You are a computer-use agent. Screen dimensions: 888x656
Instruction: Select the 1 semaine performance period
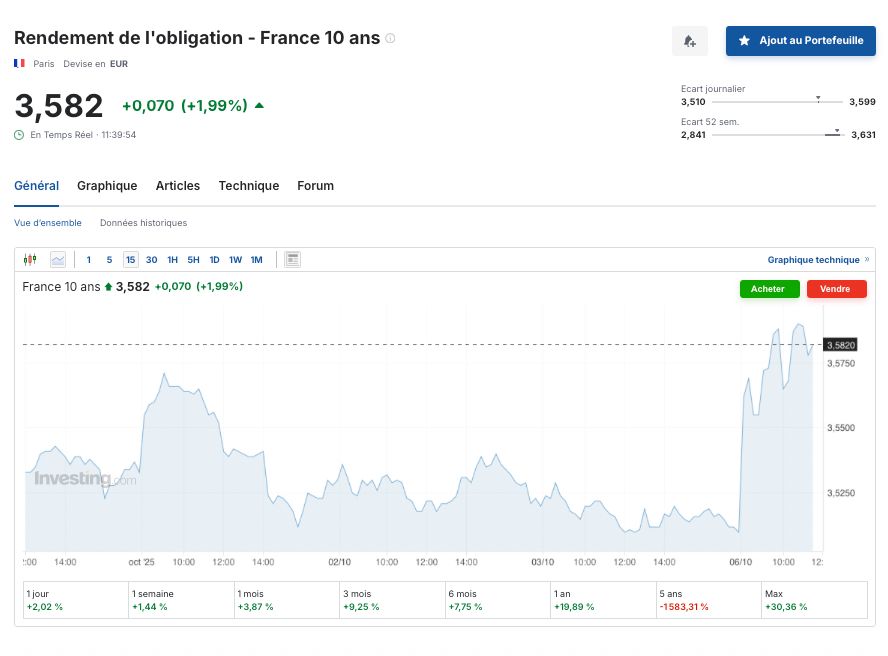(181, 600)
